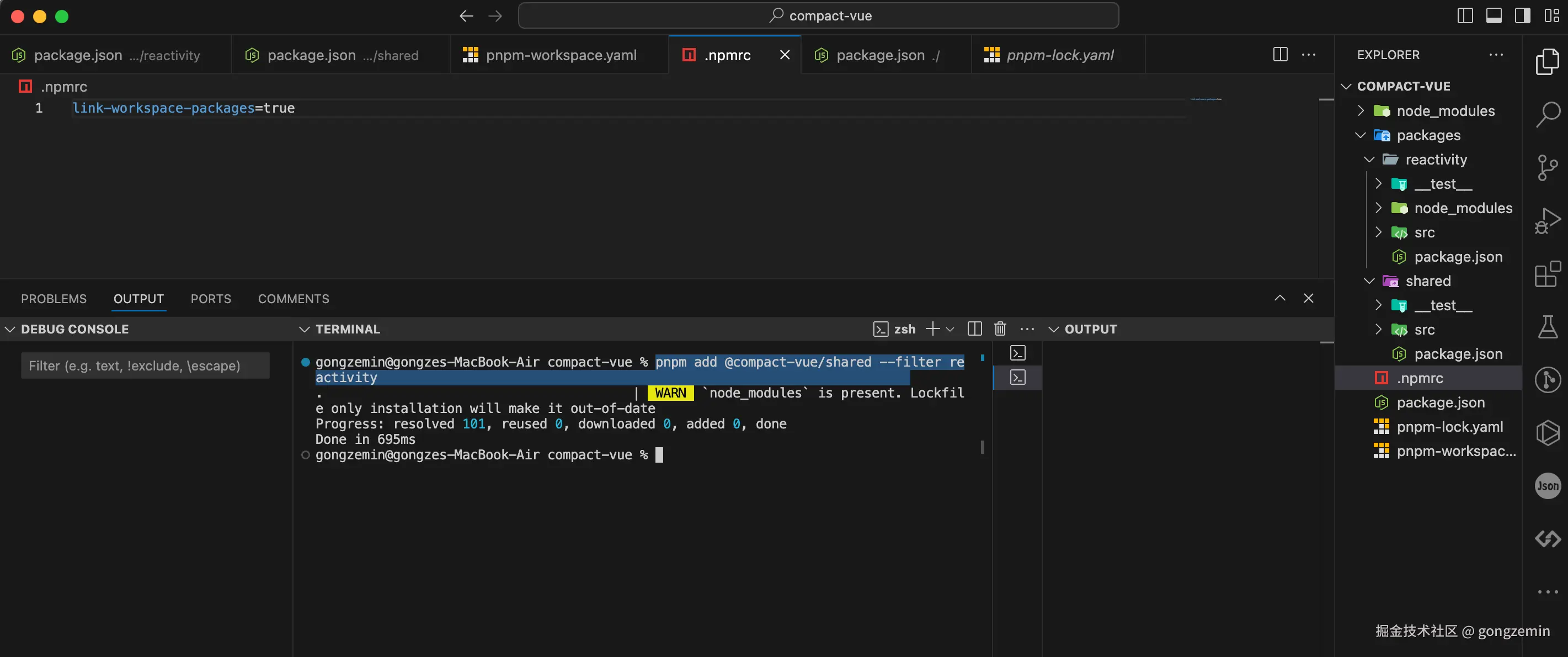Open the Run and Debug view

(1547, 220)
